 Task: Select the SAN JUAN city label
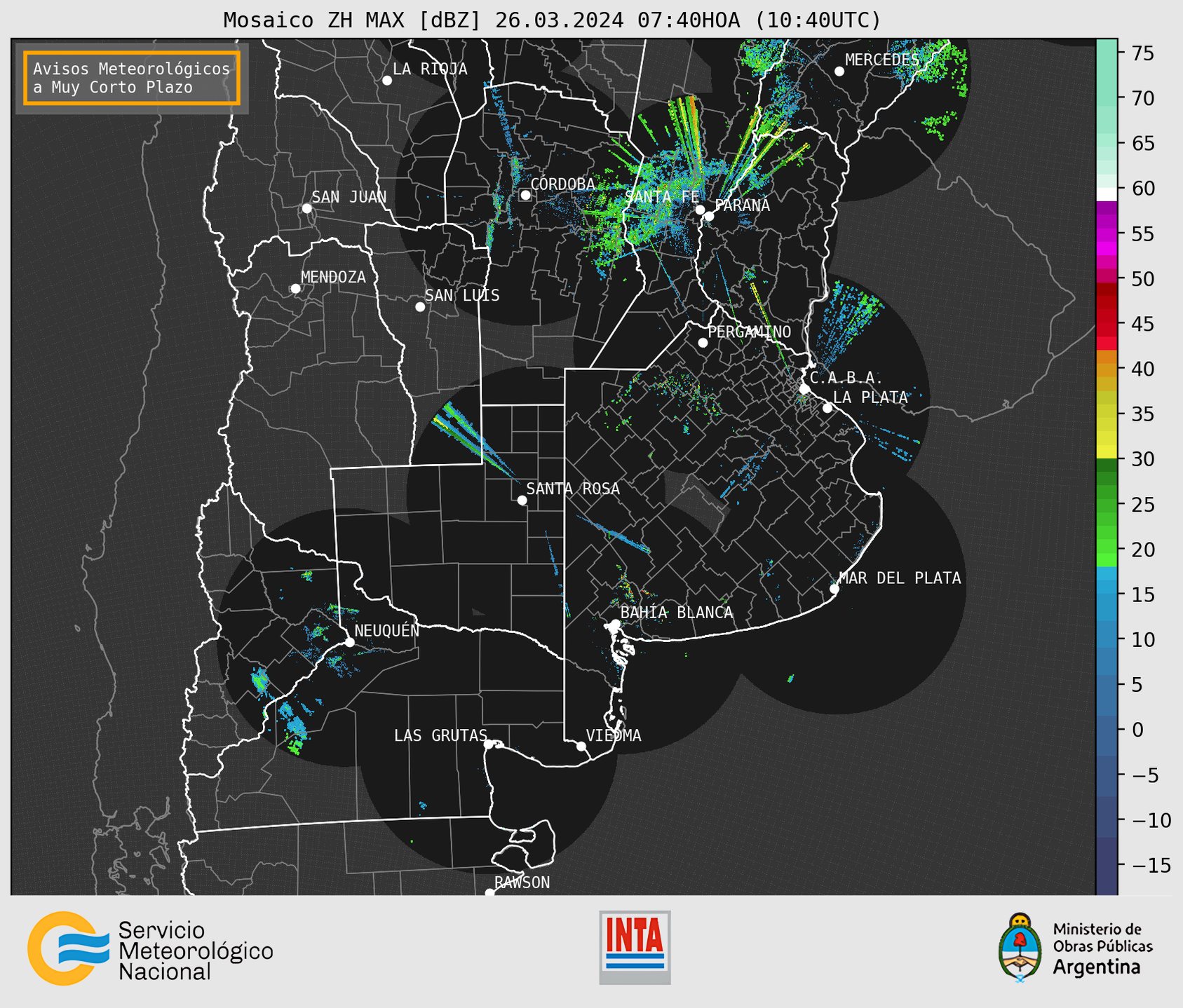[x=349, y=197]
